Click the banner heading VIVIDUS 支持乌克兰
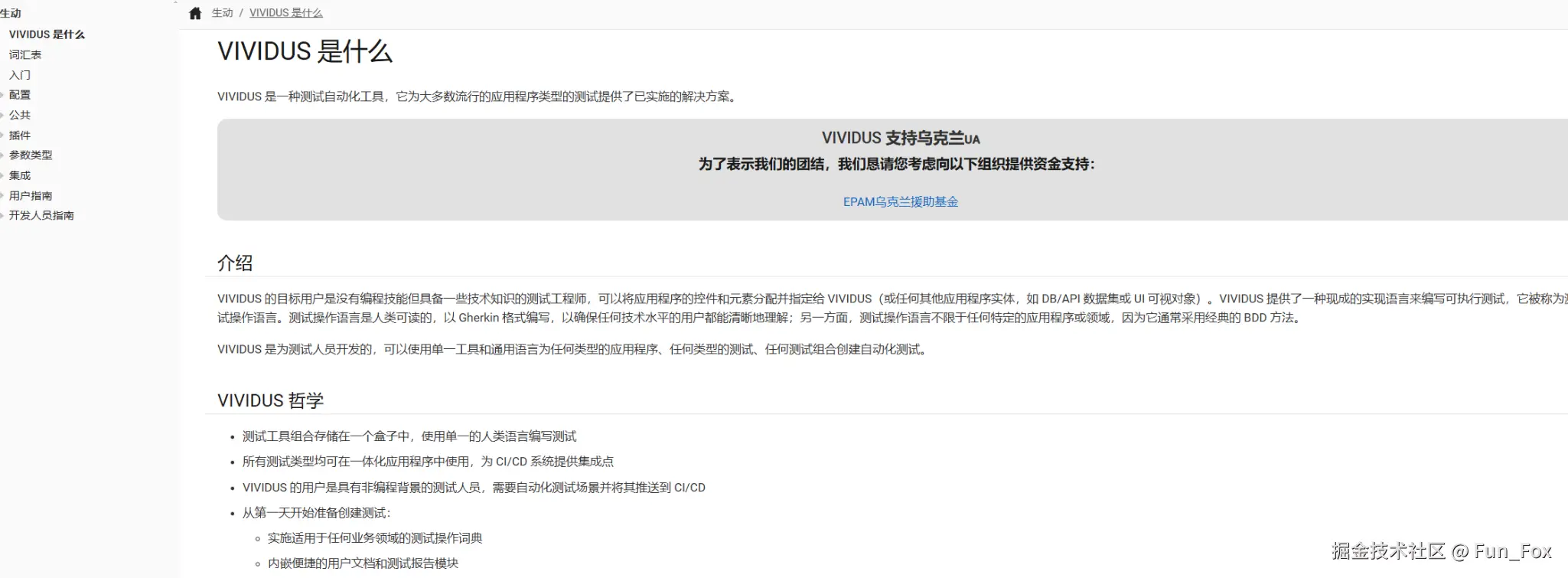The height and width of the screenshot is (578, 1568). (901, 139)
